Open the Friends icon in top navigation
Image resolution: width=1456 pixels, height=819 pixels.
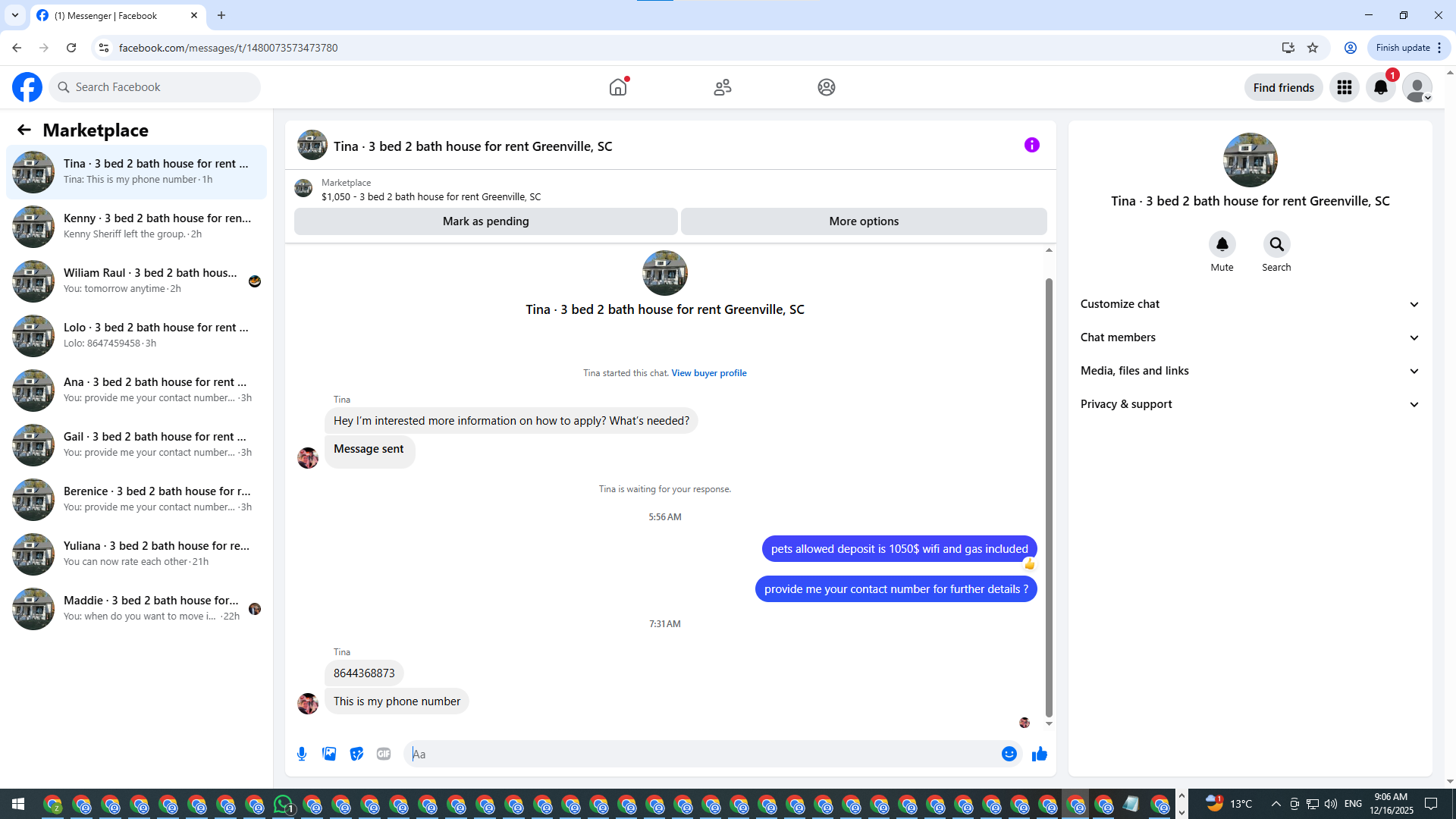tap(723, 87)
